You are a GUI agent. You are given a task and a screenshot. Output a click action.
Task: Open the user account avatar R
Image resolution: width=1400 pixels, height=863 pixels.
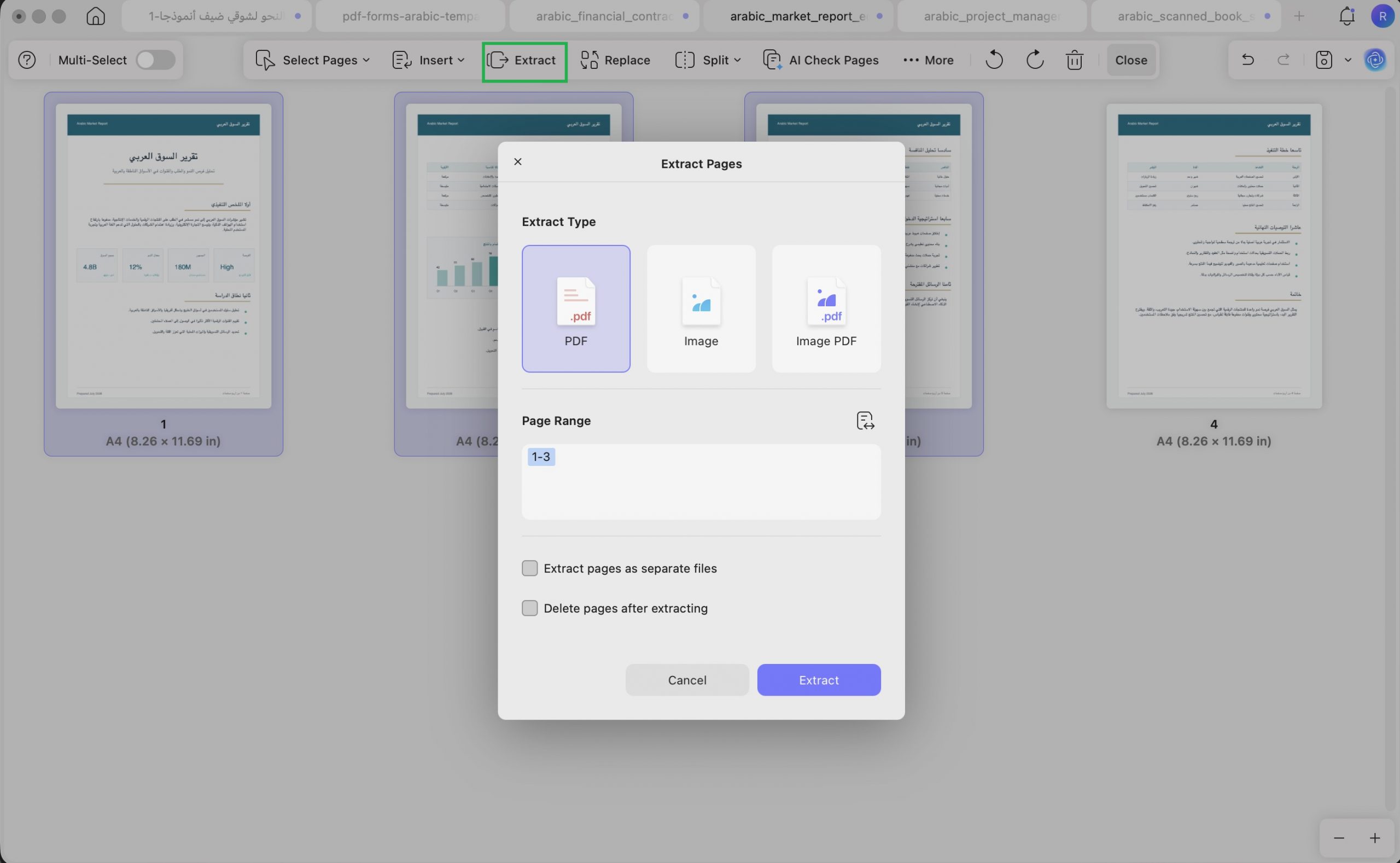(1382, 16)
